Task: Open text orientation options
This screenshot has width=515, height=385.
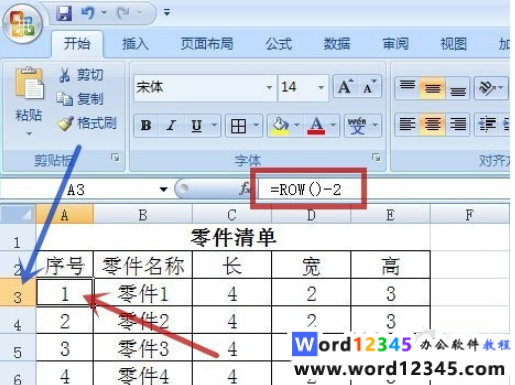Action: click(x=491, y=88)
